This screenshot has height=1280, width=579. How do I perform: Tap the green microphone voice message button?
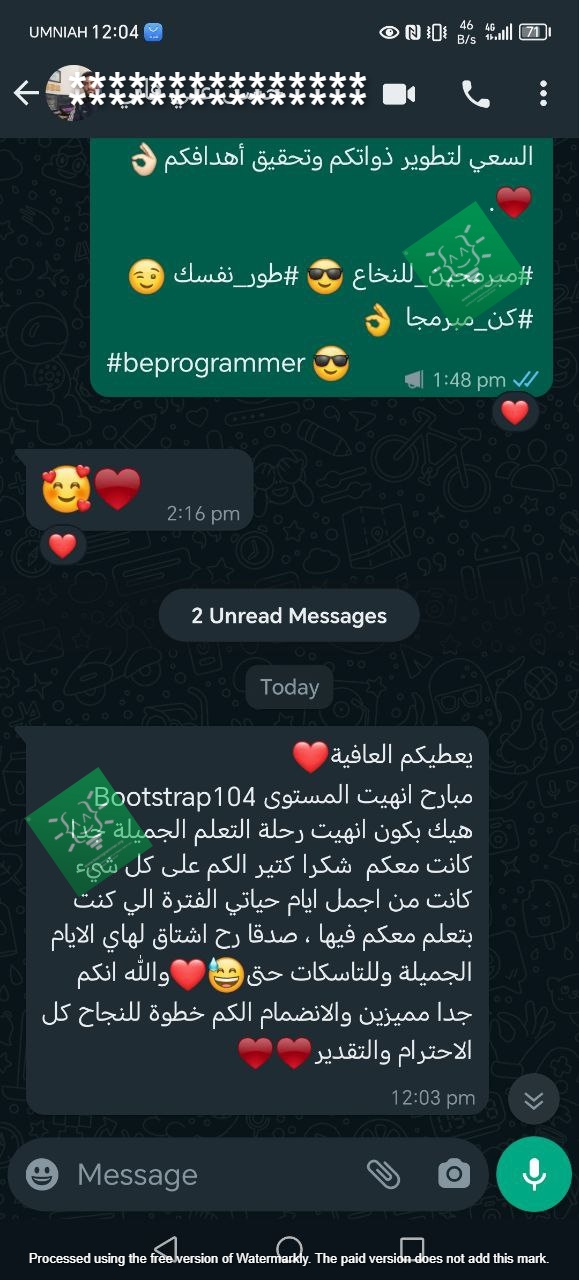pos(534,1174)
